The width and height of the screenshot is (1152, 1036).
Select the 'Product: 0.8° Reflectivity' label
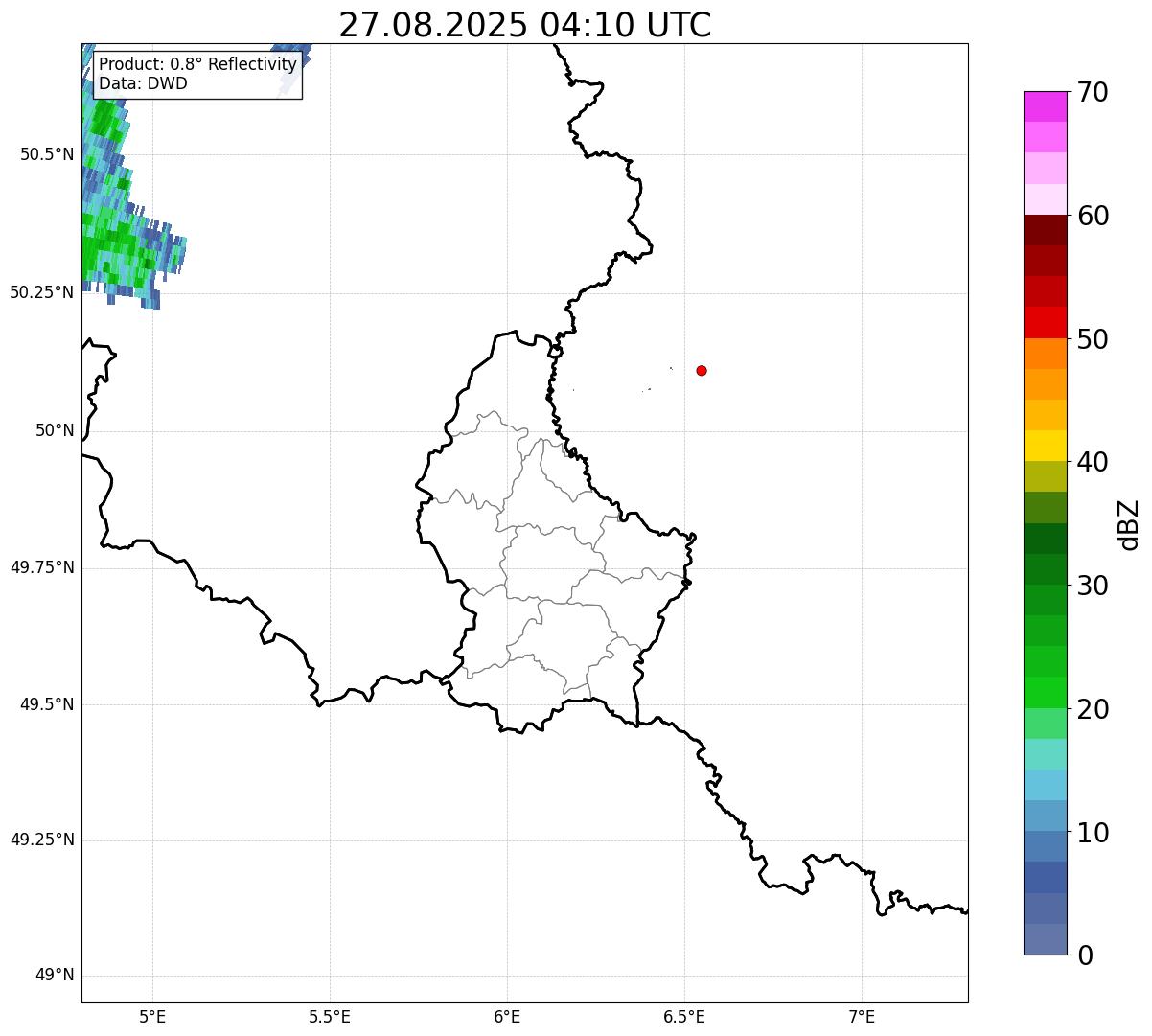click(198, 64)
